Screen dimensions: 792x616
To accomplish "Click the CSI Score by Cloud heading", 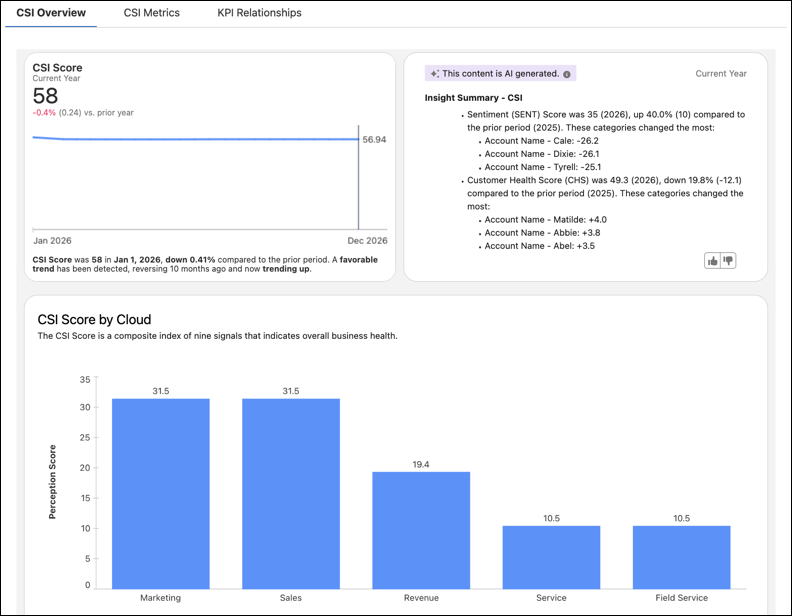I will coord(94,320).
